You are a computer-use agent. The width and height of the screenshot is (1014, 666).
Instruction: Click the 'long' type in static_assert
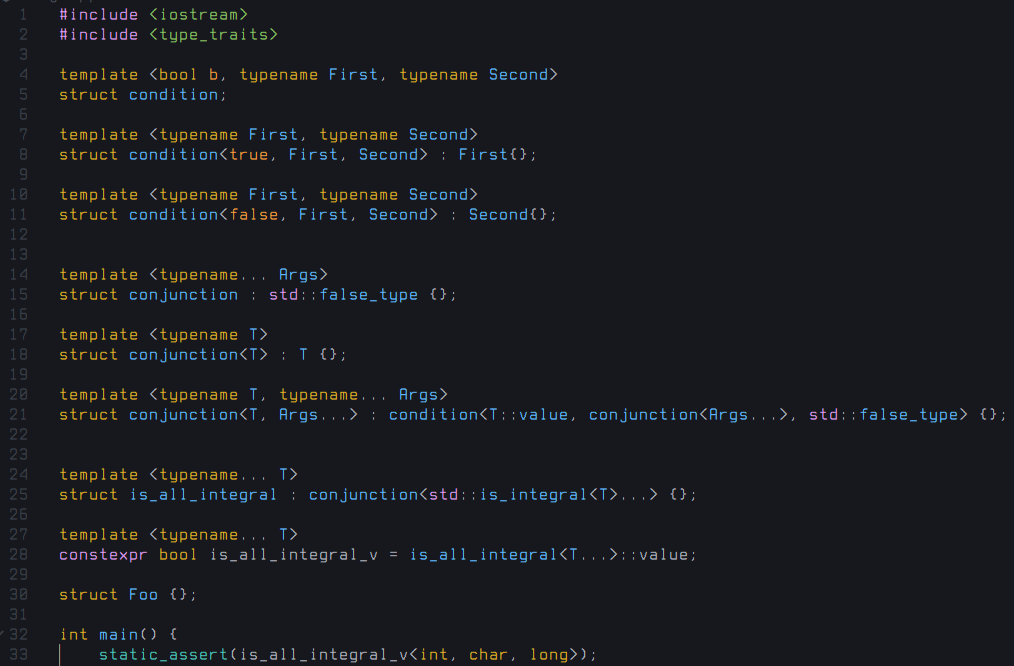click(x=548, y=654)
